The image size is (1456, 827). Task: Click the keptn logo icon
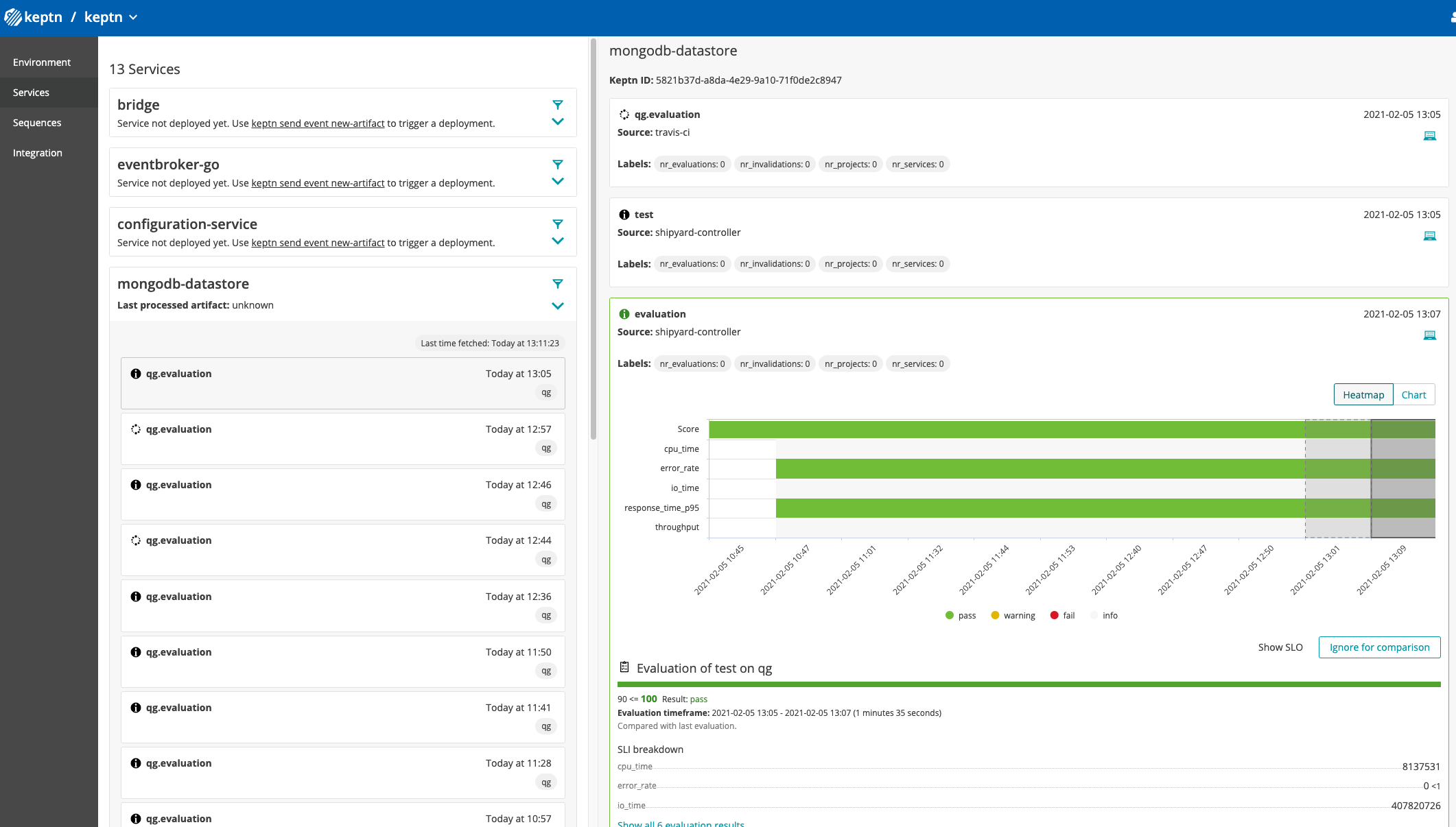point(13,17)
